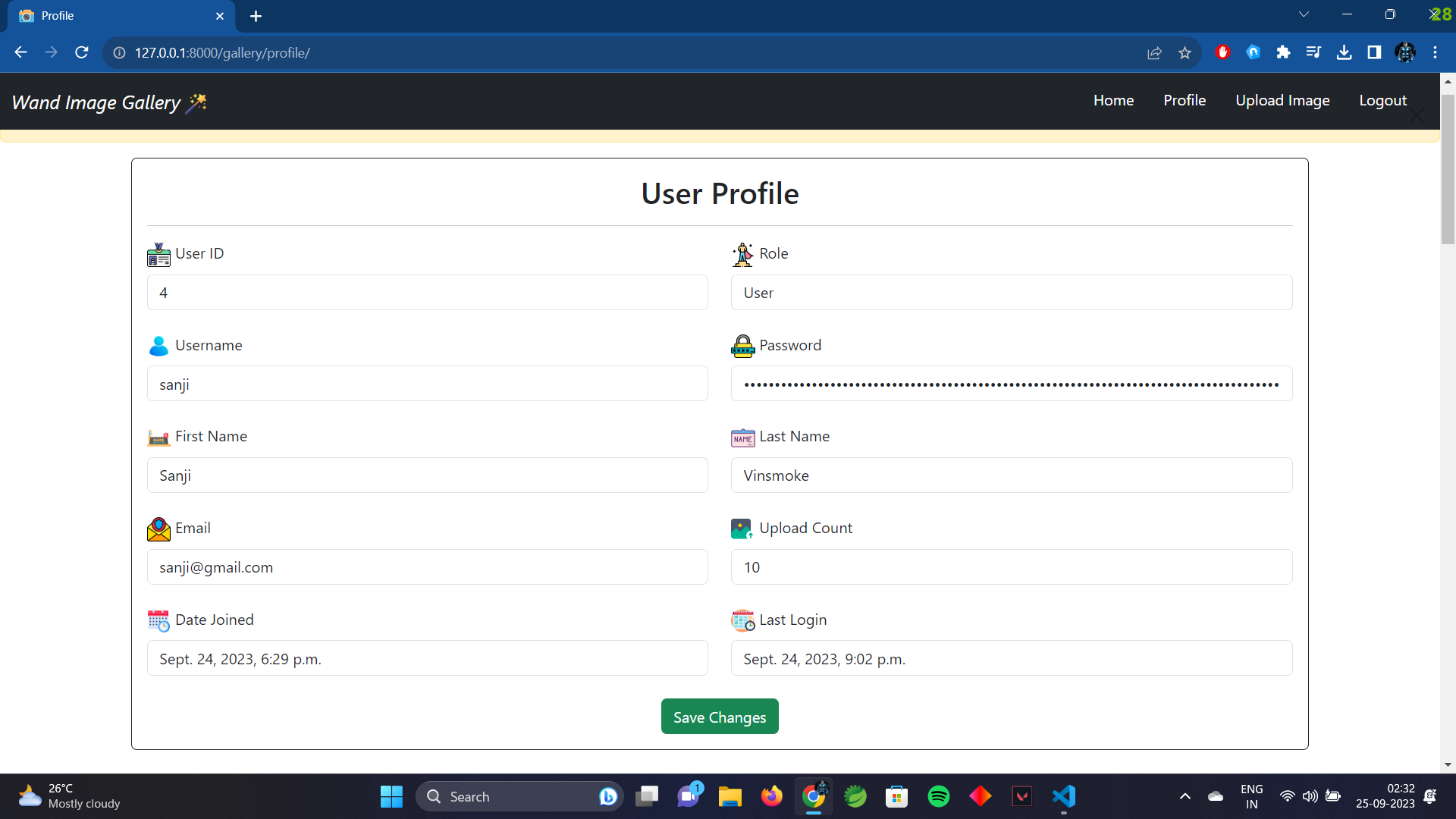This screenshot has height=819, width=1456.
Task: Go to Upload Image page
Action: tap(1282, 100)
